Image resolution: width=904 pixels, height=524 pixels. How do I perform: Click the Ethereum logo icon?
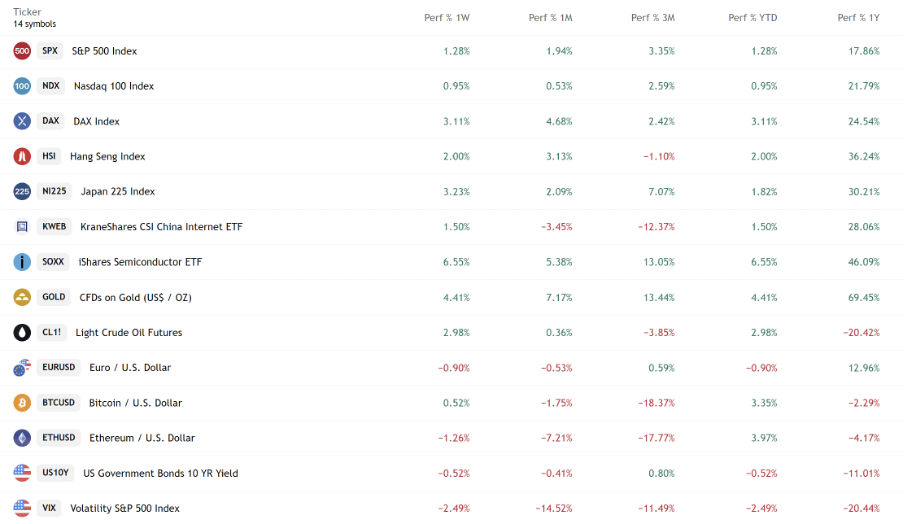tap(22, 438)
